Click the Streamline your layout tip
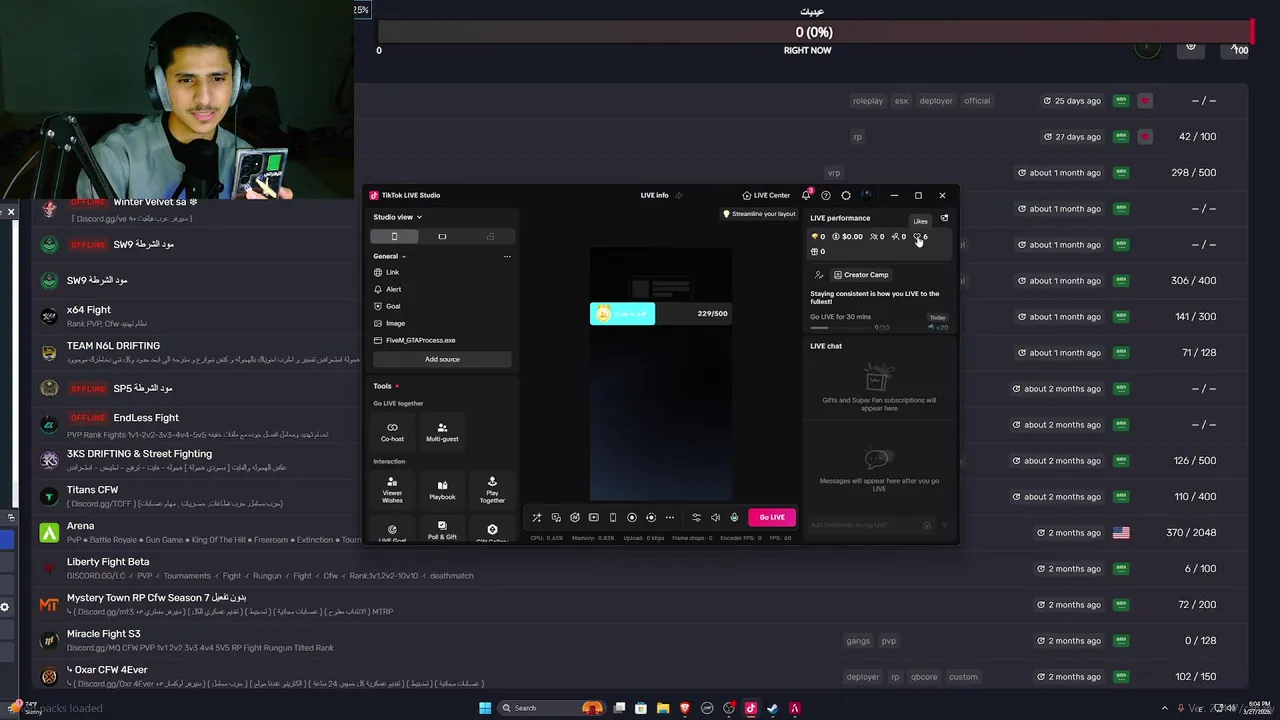This screenshot has height=720, width=1280. (760, 214)
